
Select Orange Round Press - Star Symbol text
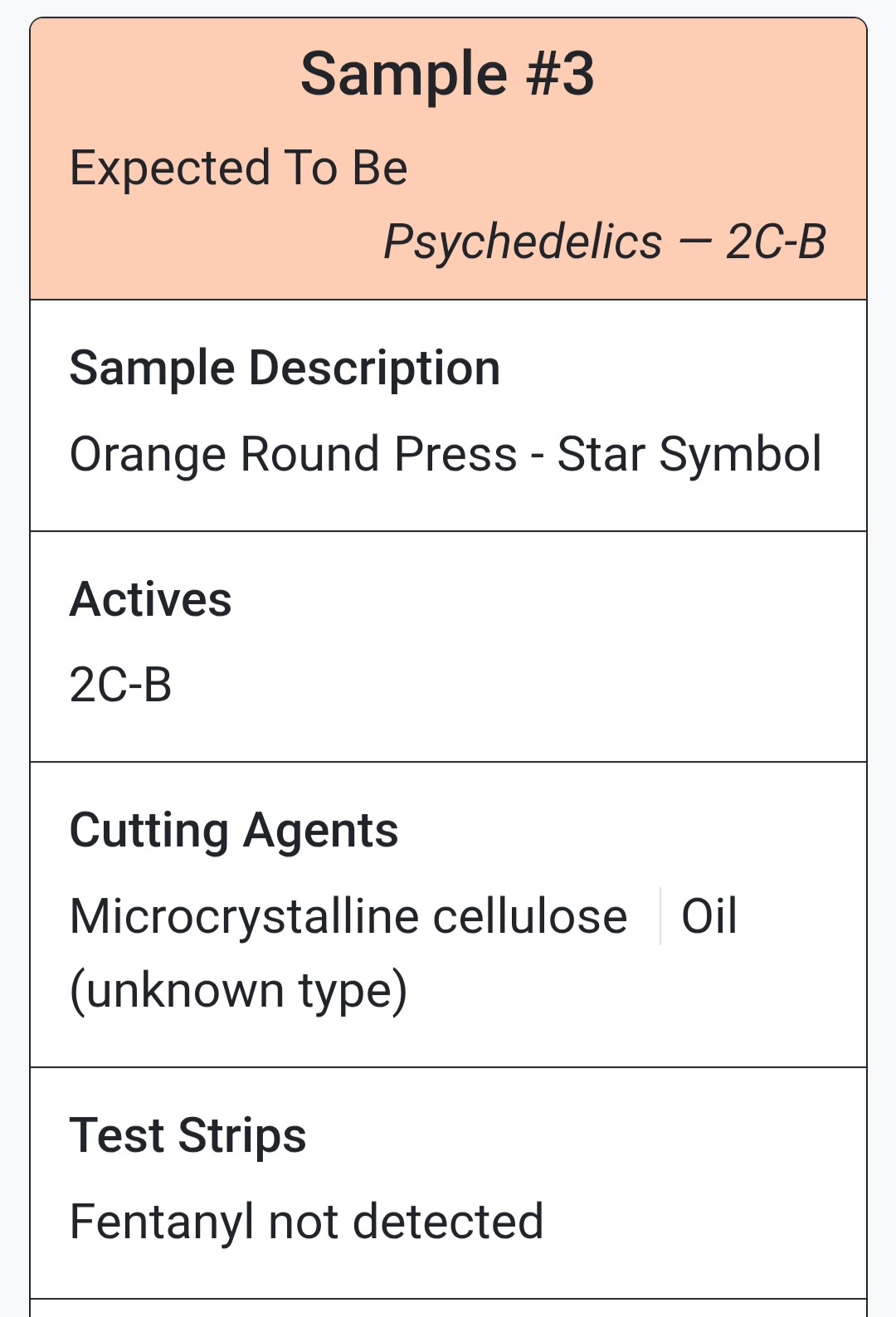point(446,455)
